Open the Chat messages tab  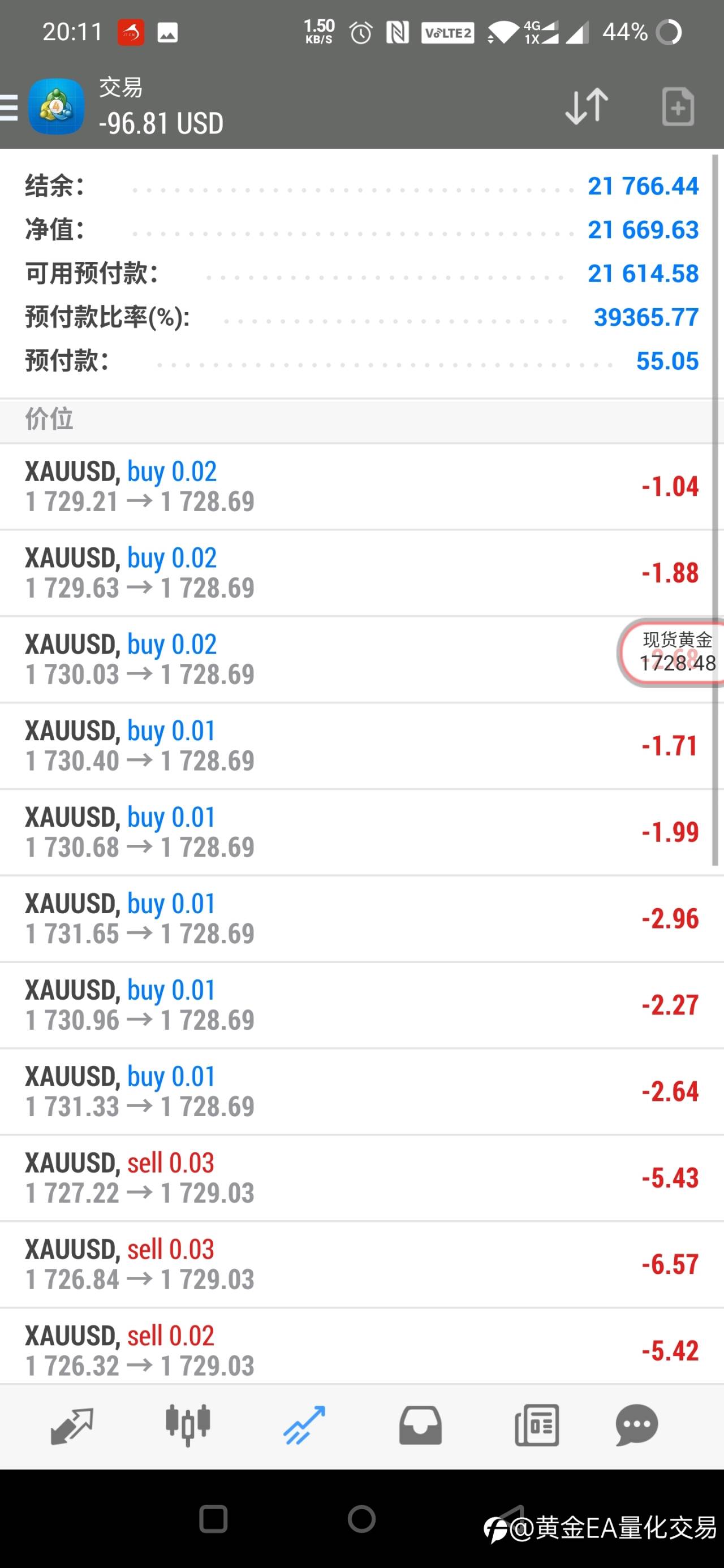pyautogui.click(x=637, y=1425)
